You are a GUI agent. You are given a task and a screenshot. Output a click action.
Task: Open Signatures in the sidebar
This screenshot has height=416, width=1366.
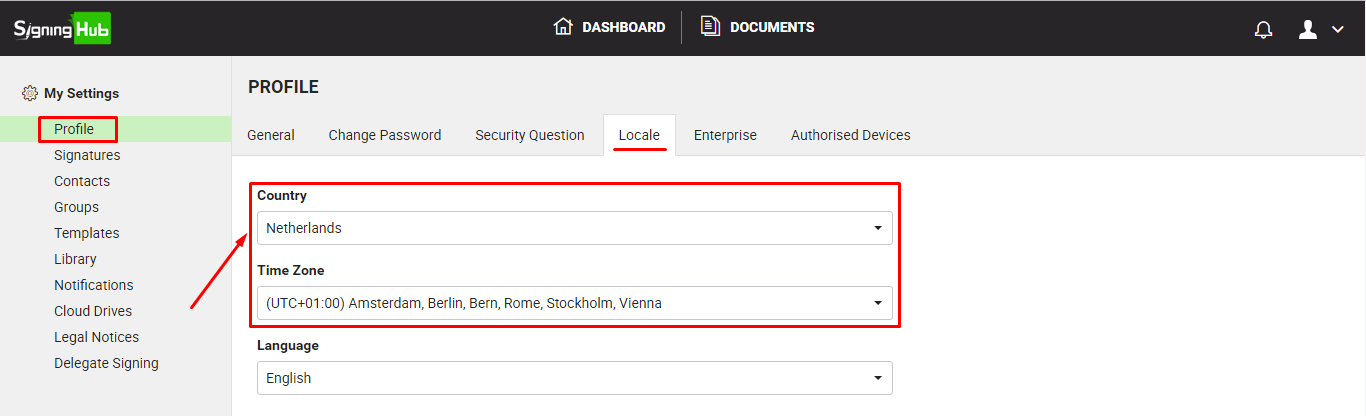(87, 155)
